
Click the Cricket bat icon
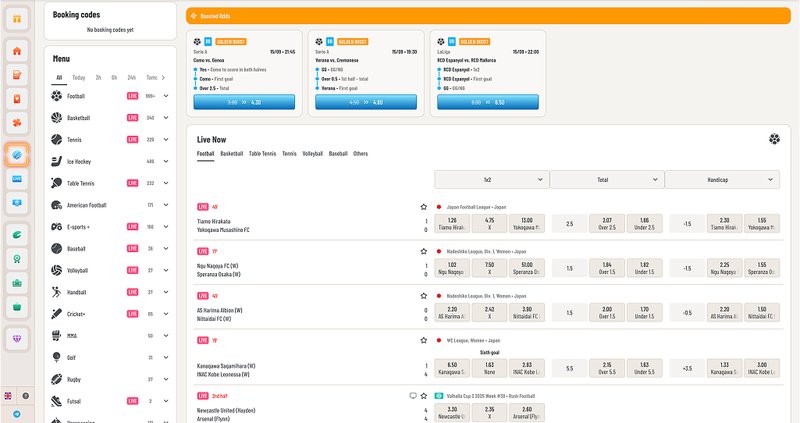(x=57, y=314)
